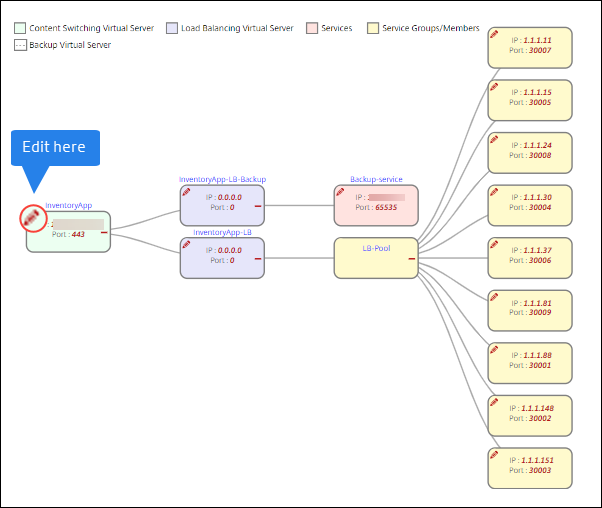
Task: Edit member with IP 1.1.1.88
Action: pyautogui.click(x=494, y=349)
